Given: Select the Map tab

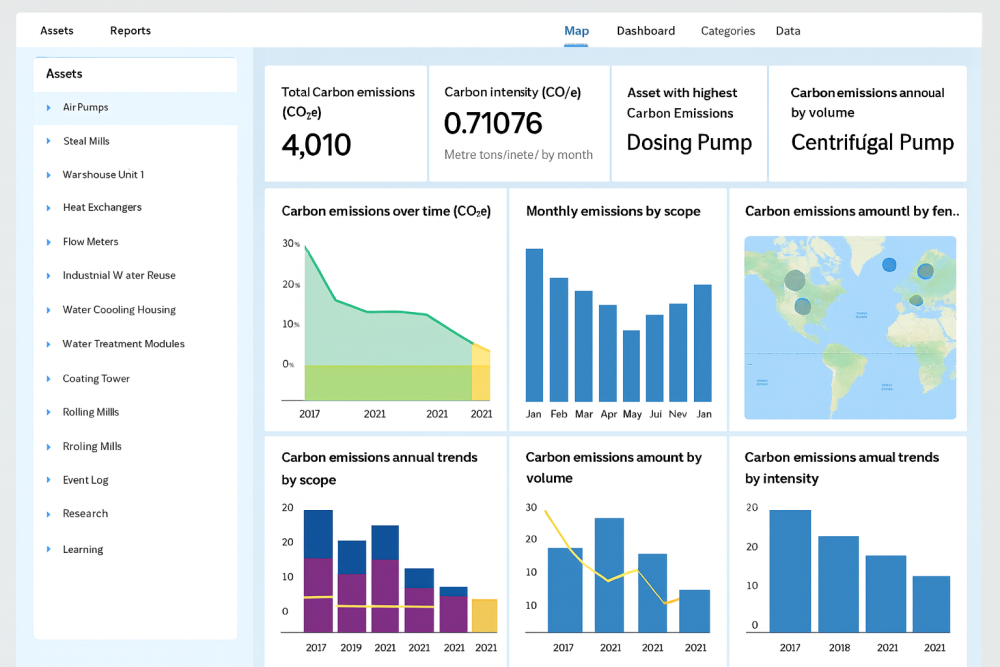Looking at the screenshot, I should (576, 31).
